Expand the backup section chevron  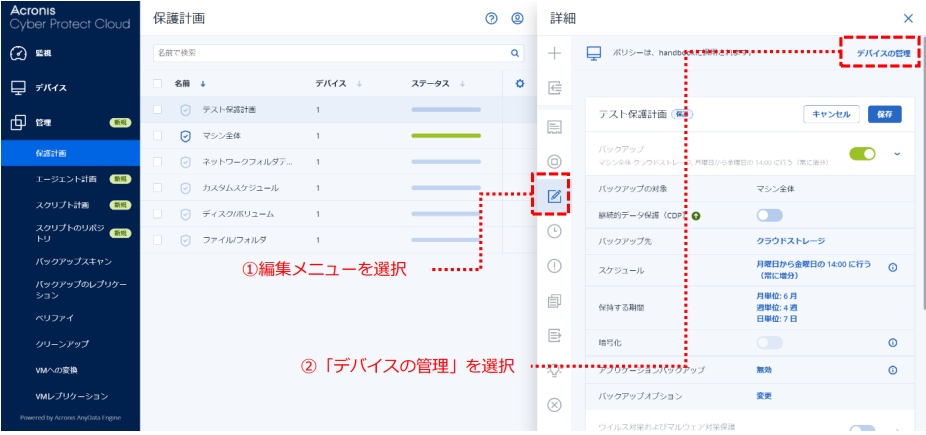[x=897, y=153]
